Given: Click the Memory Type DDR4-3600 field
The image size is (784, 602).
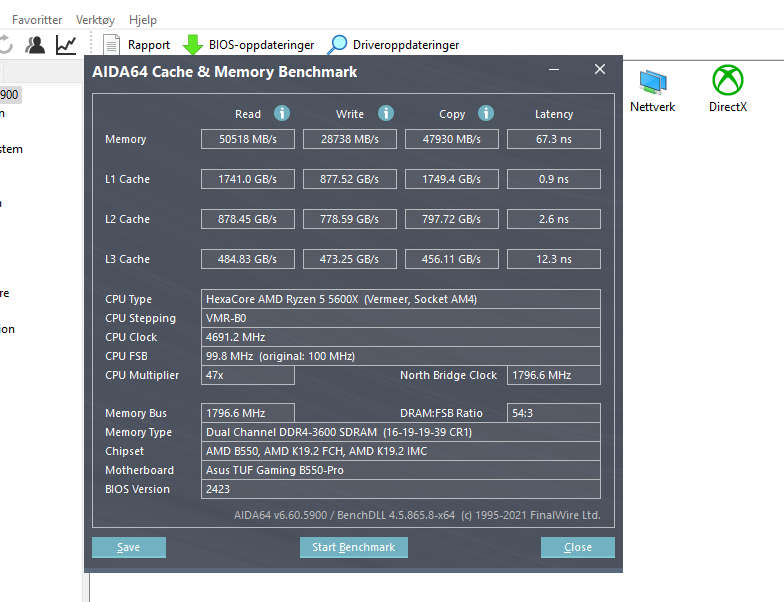Looking at the screenshot, I should click(x=401, y=432).
